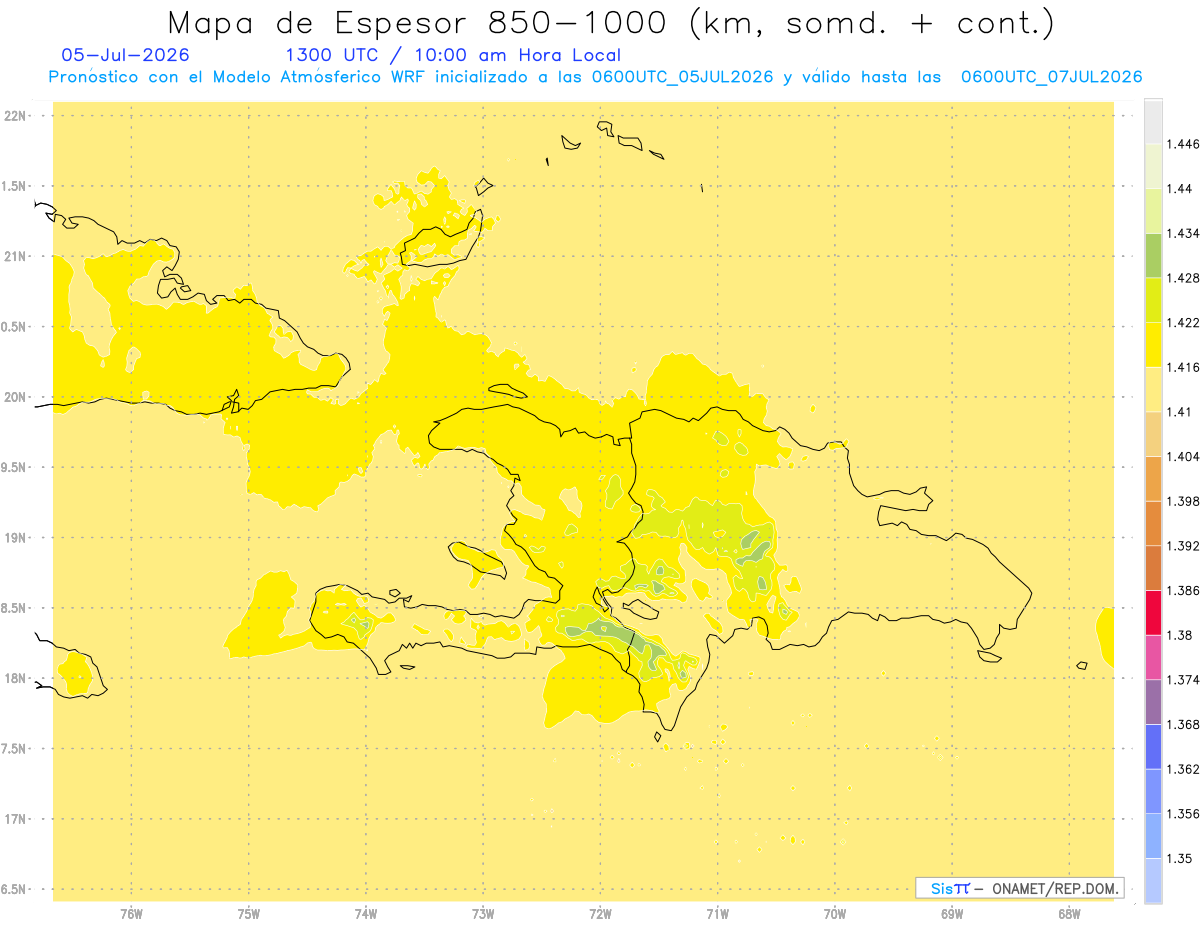Click the '21N' latitude label

[x=15, y=257]
